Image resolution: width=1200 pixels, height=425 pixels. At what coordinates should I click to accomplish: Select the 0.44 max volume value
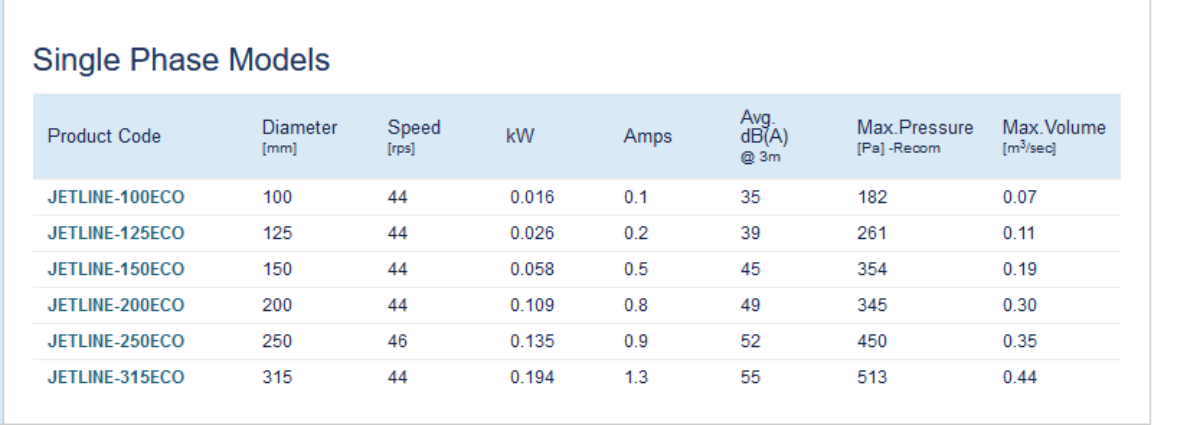click(1019, 377)
